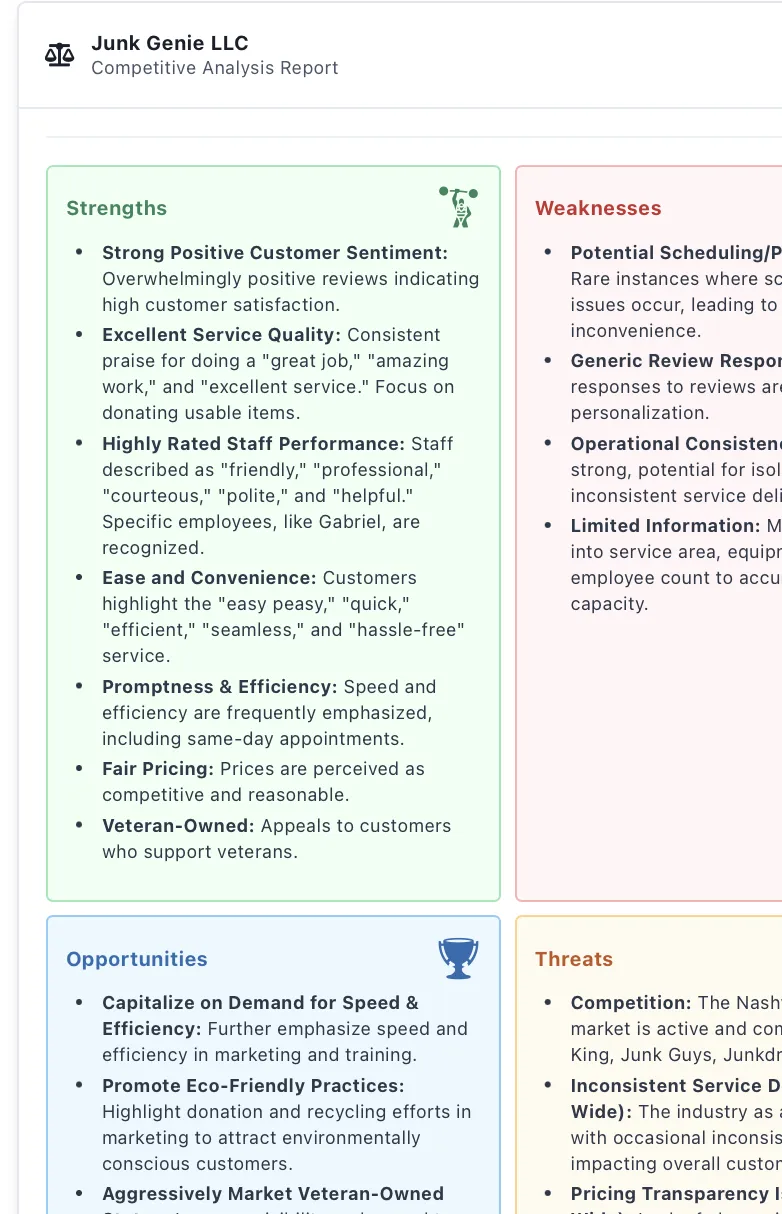
Task: Select the Threats section heading
Action: (x=574, y=959)
